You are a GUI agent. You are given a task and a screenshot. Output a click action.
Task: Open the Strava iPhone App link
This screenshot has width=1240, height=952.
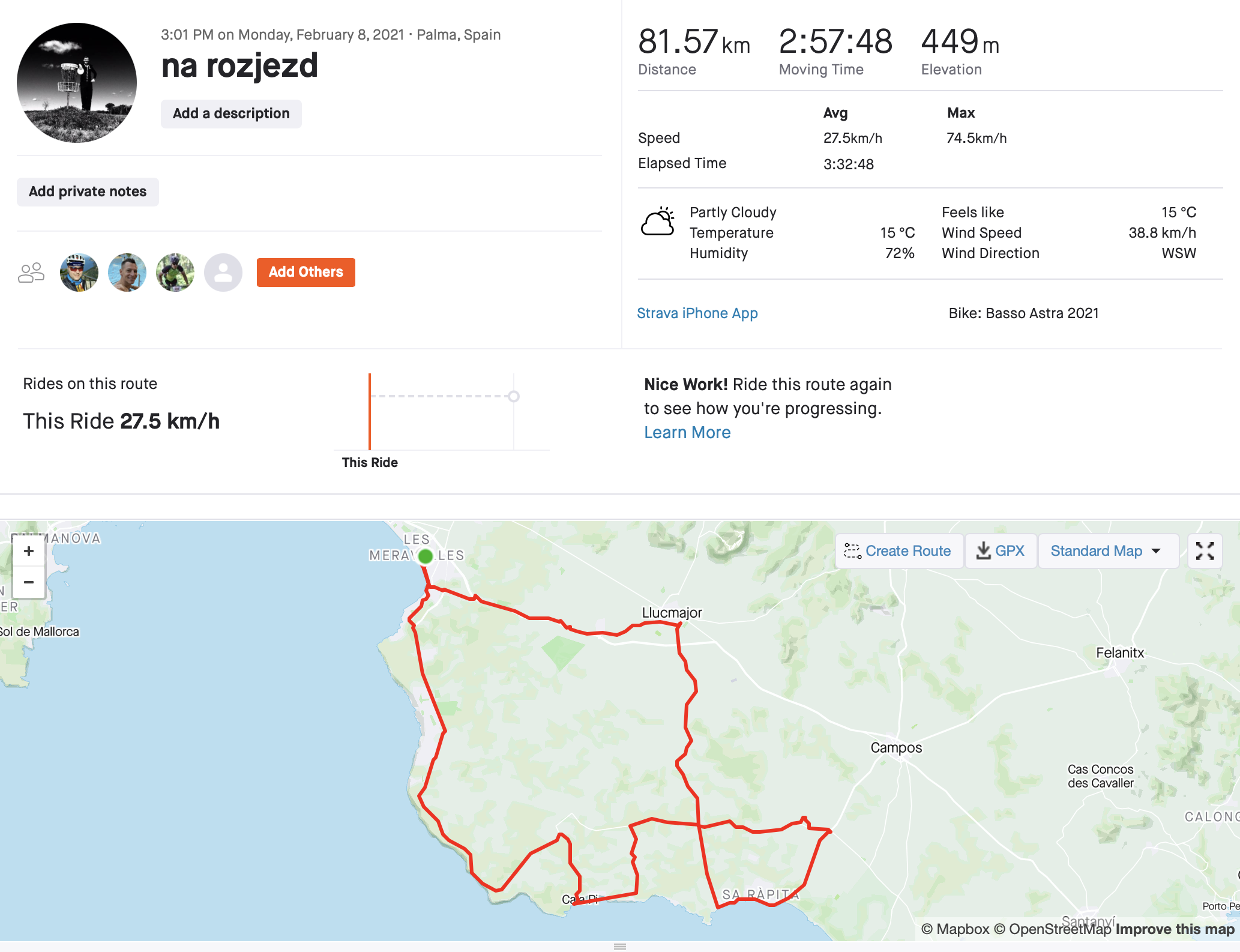point(697,313)
